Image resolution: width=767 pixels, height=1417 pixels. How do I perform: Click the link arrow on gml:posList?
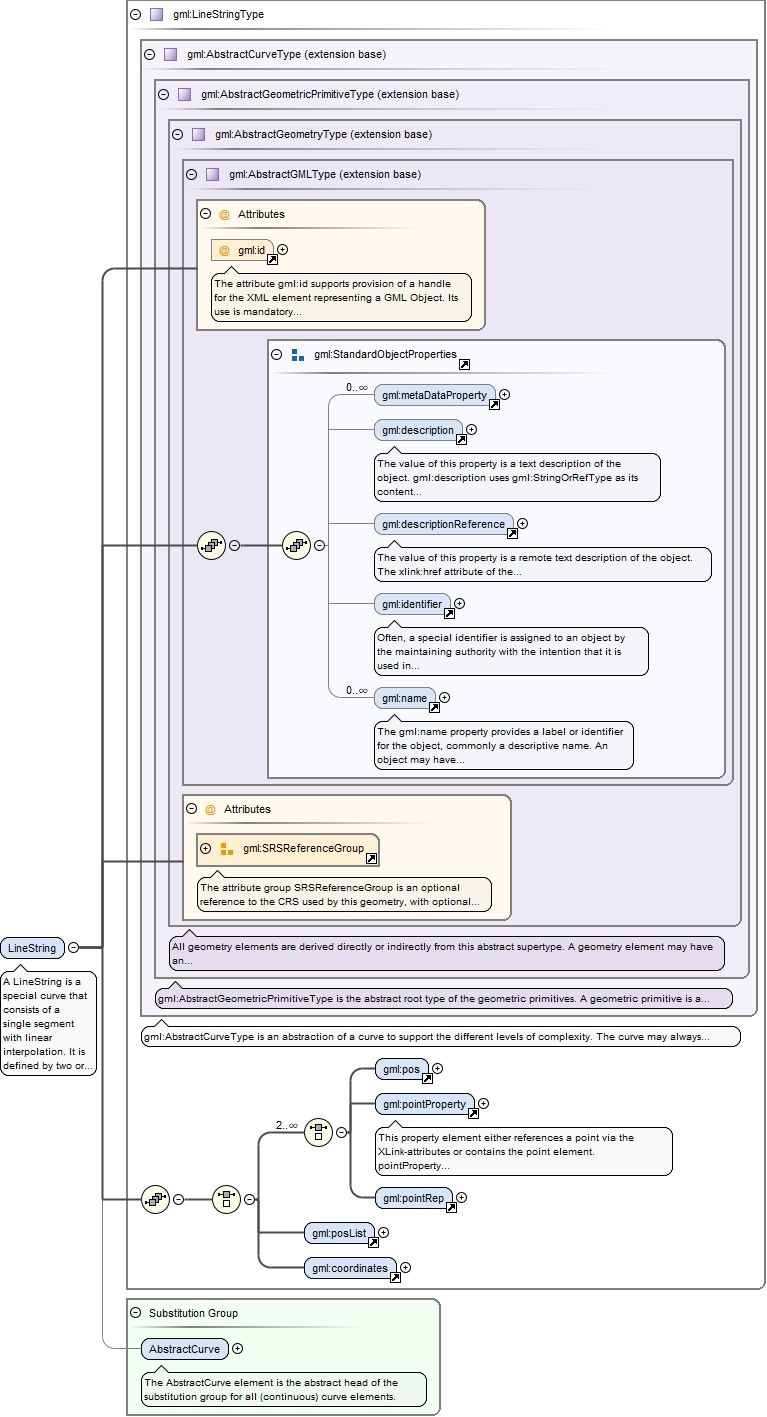point(373,1243)
